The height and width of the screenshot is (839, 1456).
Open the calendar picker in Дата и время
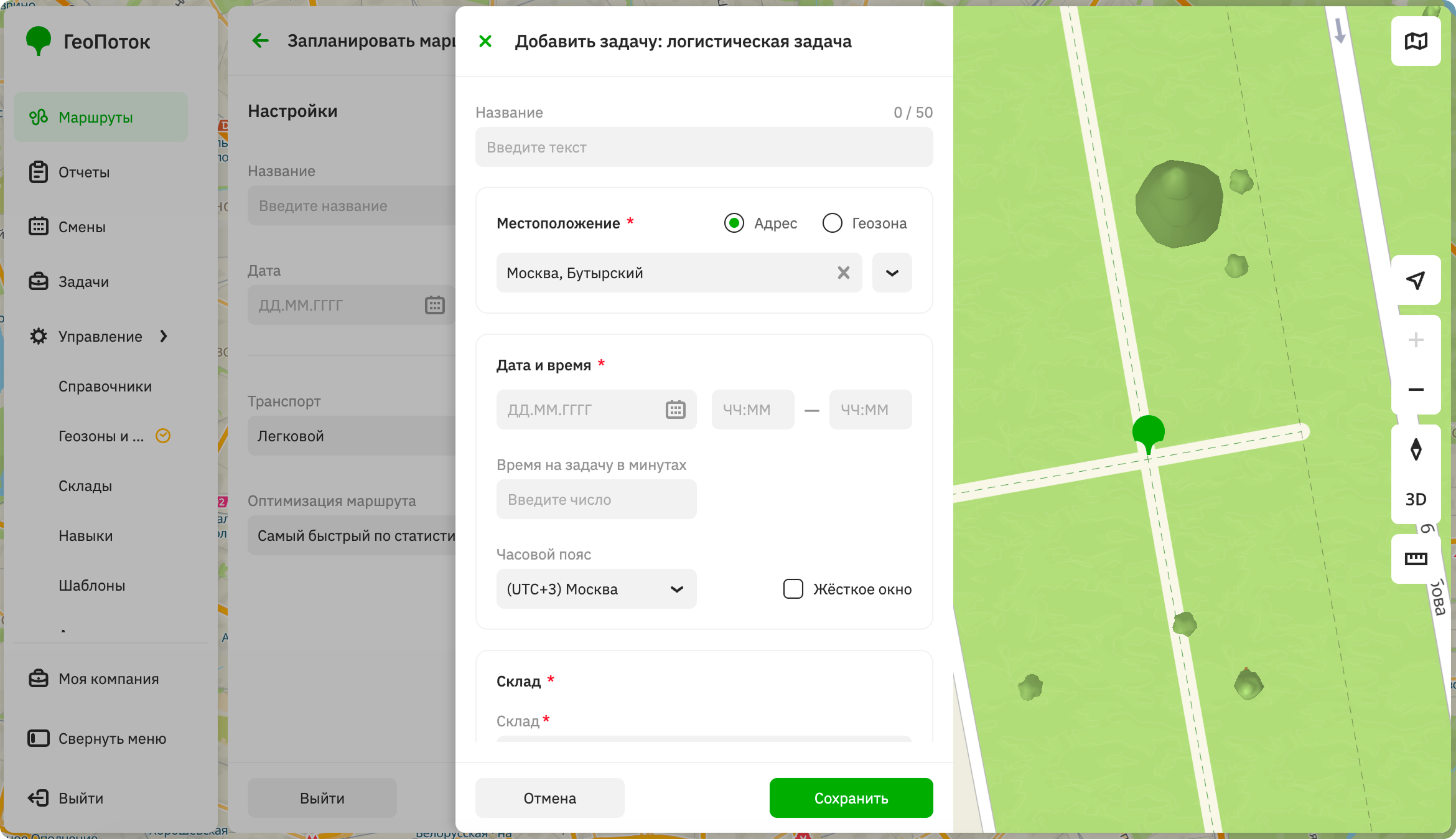click(676, 410)
